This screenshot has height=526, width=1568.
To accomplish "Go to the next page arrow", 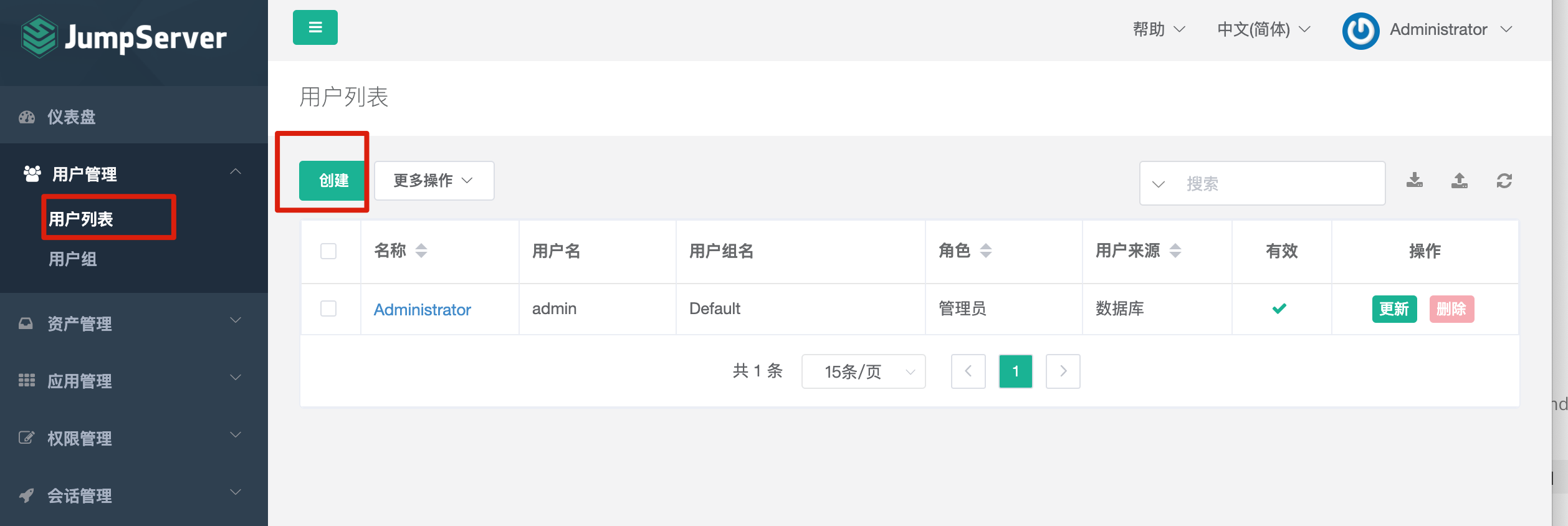I will pyautogui.click(x=1063, y=371).
